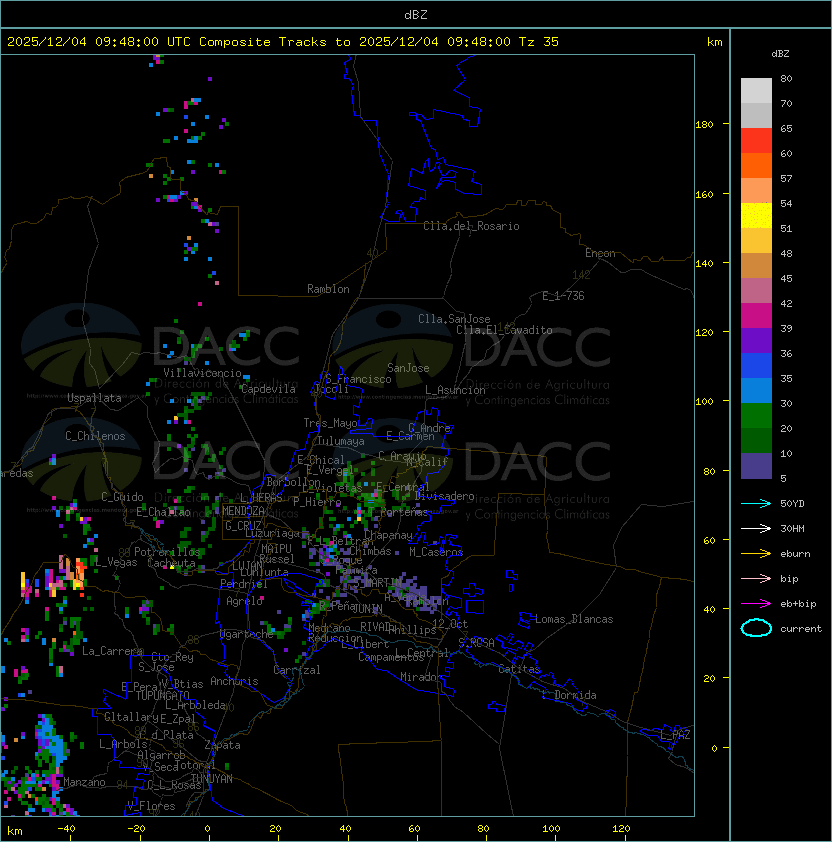Click the E_1-736 map label
Viewport: 832px width, 842px height.
[563, 296]
